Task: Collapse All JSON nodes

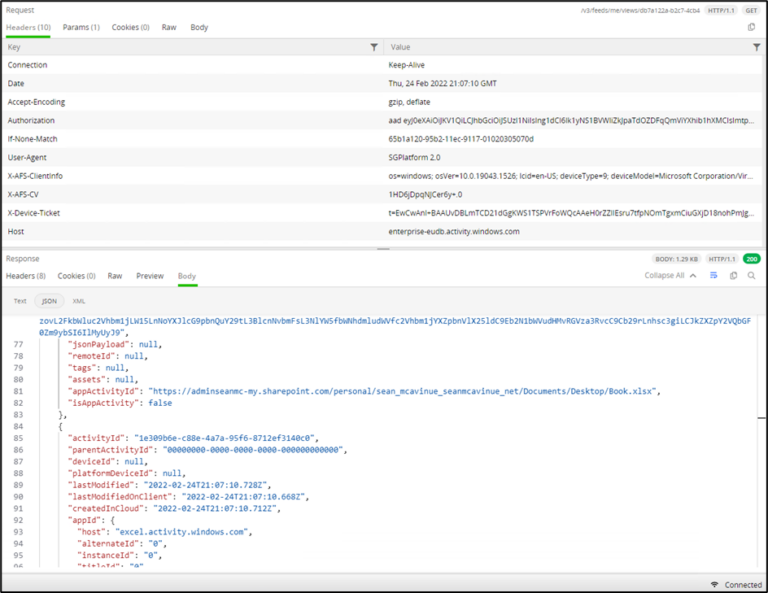Action: point(670,275)
